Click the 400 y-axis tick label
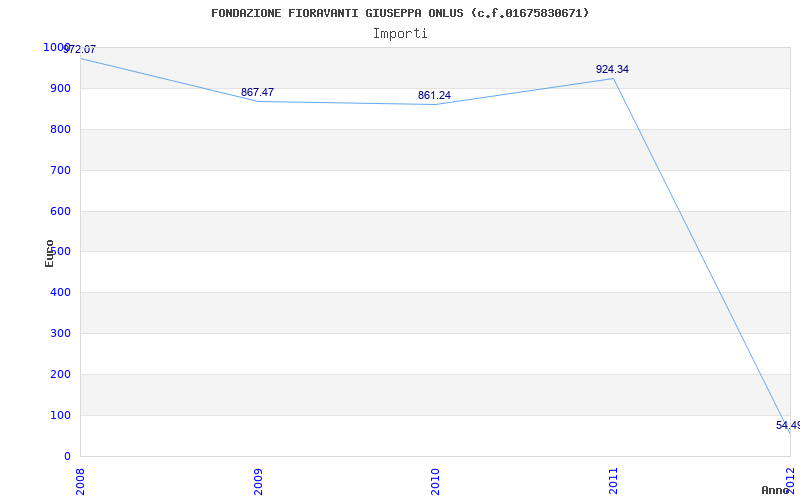800x500 pixels. coord(60,293)
